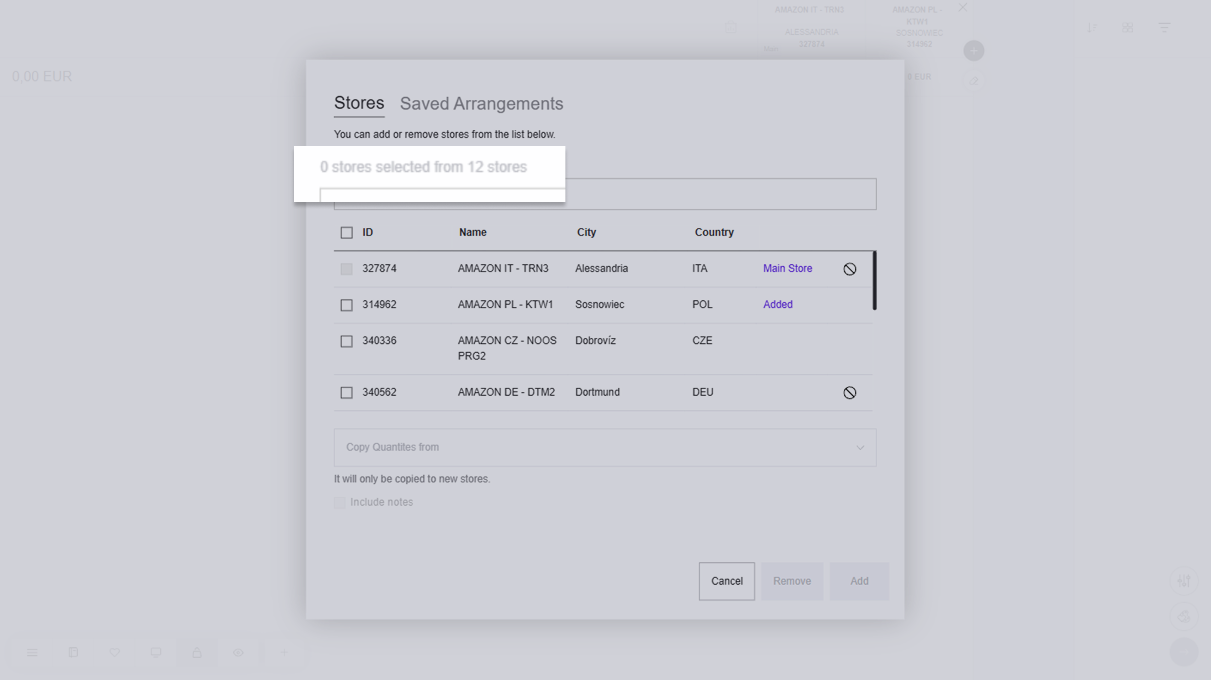
Task: Click the pencil edit icon below the round plus button
Action: [x=974, y=82]
